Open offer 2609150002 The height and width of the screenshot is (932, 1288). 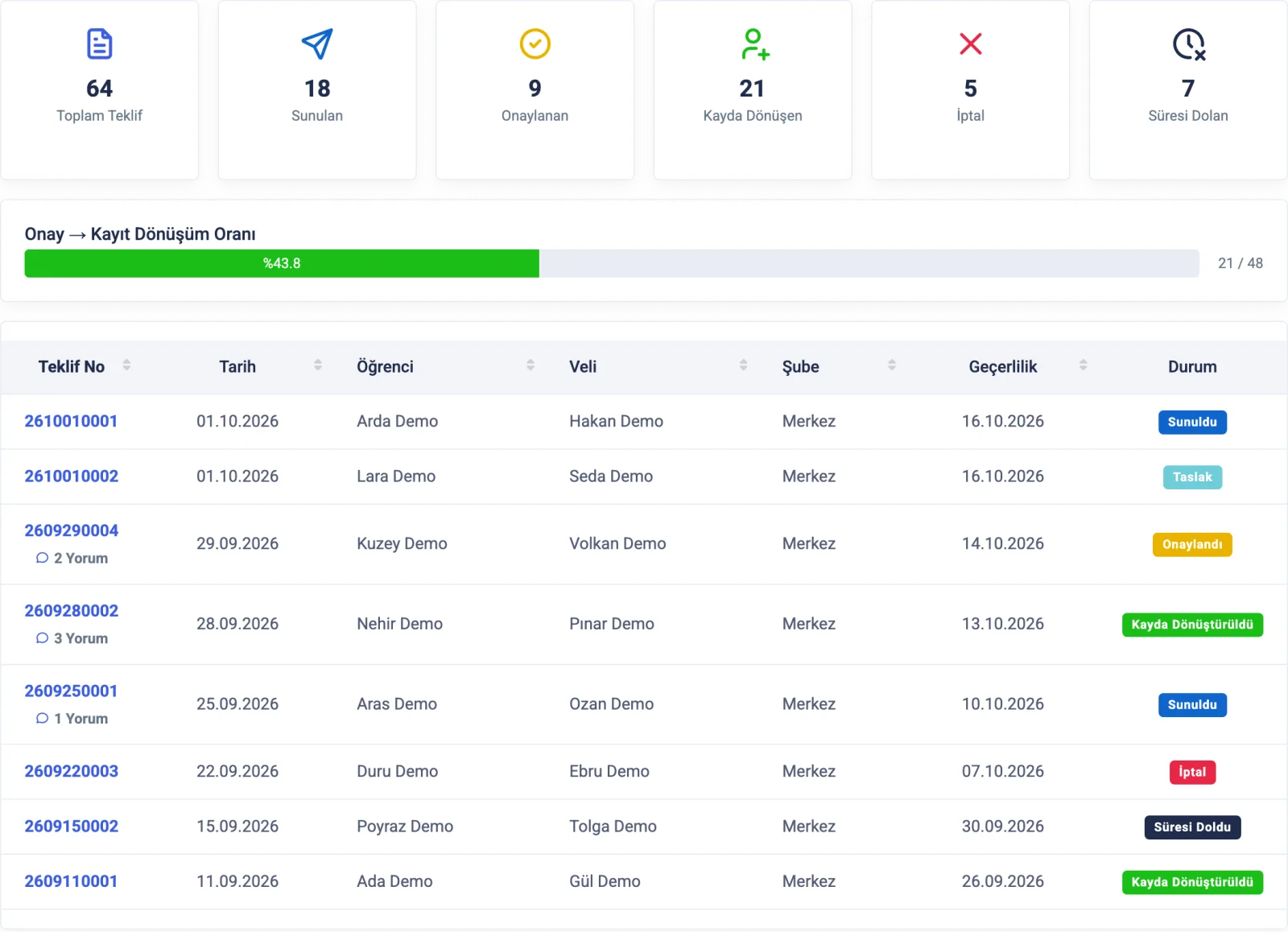tap(71, 826)
